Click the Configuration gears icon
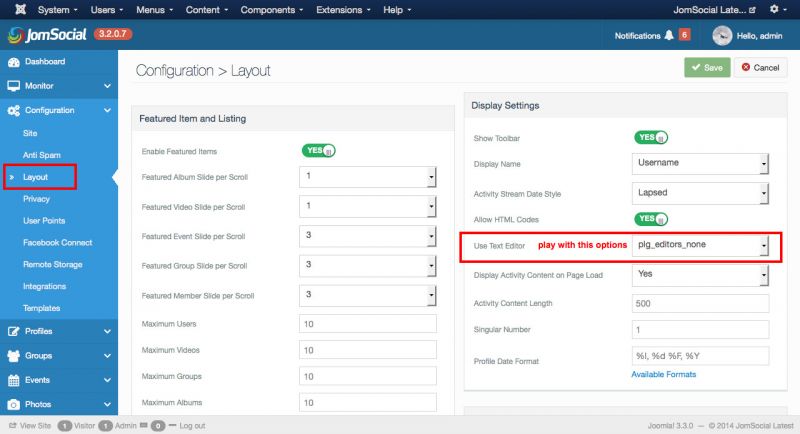This screenshot has height=434, width=800. [x=14, y=110]
